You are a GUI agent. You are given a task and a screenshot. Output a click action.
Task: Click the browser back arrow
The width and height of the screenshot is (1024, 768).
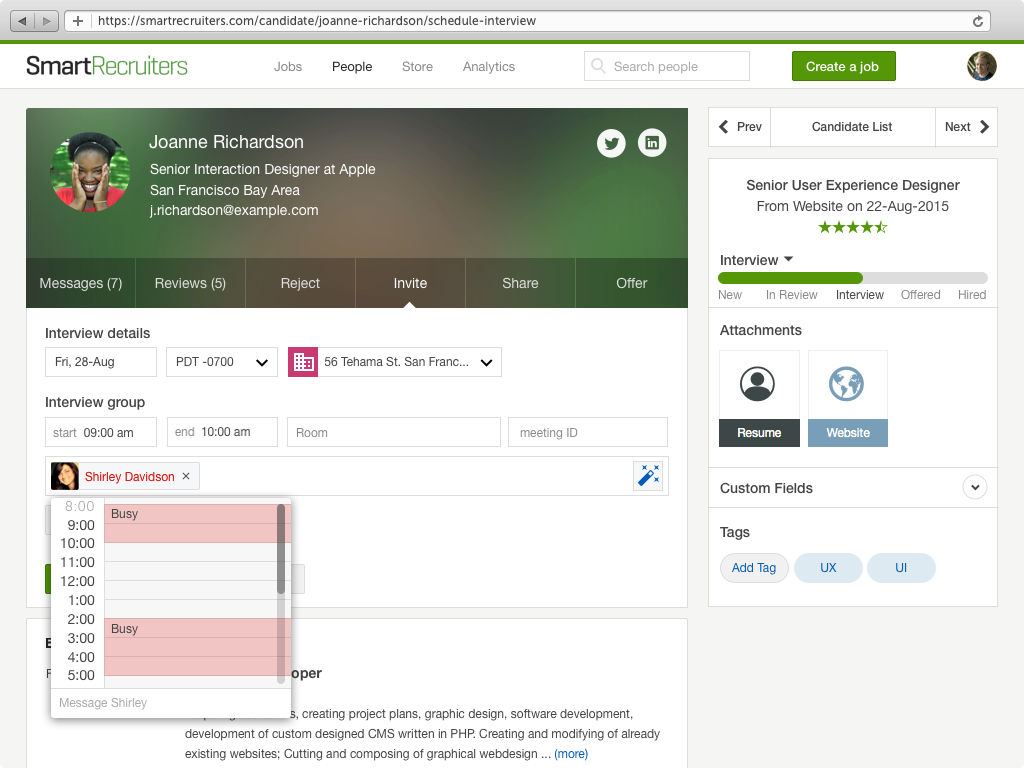click(23, 21)
